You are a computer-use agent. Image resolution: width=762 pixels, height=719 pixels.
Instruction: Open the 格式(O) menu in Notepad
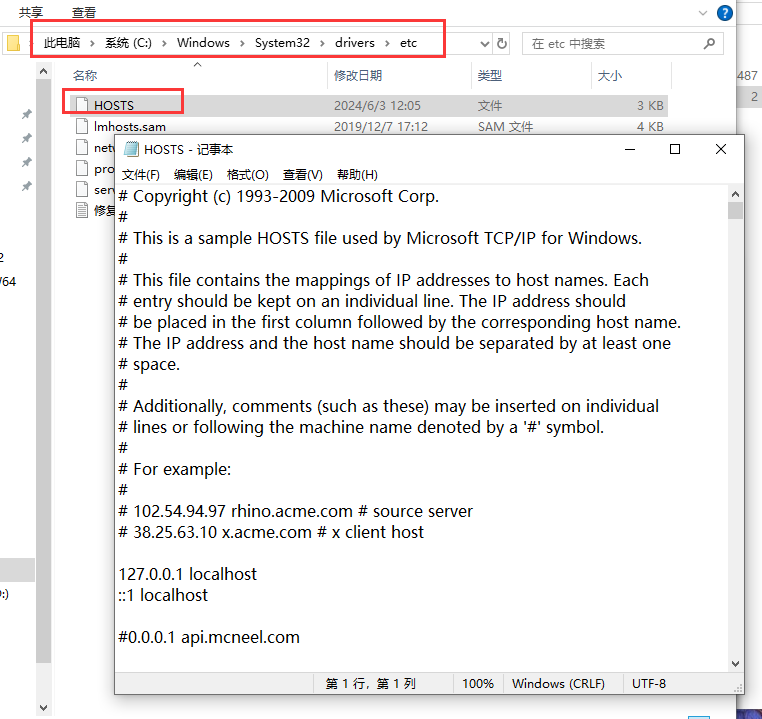point(247,175)
